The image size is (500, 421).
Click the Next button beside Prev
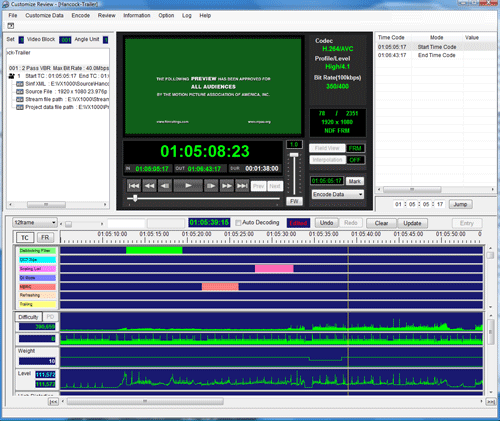pyautogui.click(x=275, y=186)
